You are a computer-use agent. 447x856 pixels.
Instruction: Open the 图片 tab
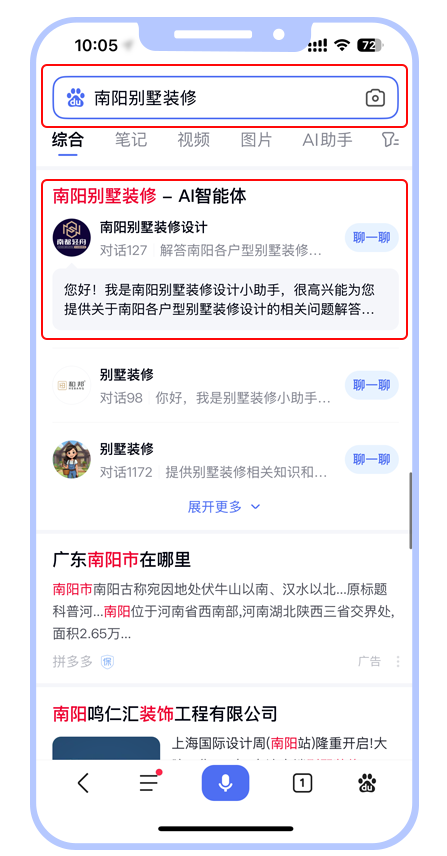point(256,140)
